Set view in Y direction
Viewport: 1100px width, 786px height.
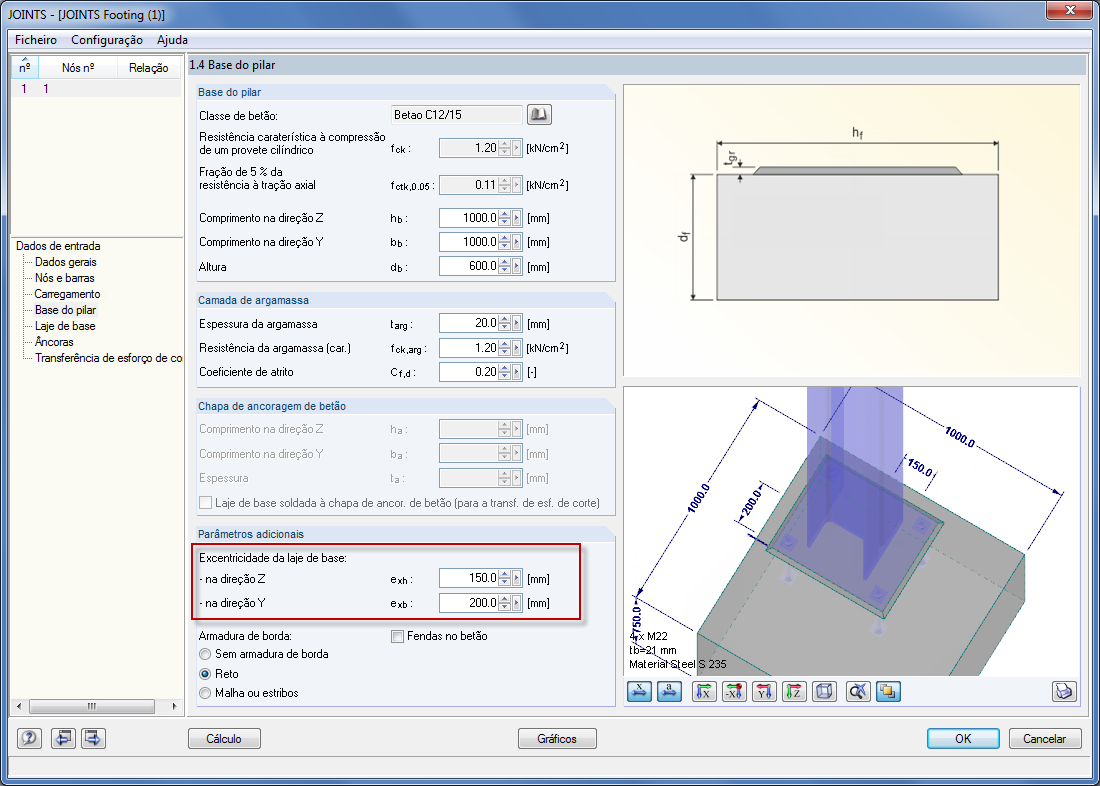click(x=765, y=692)
